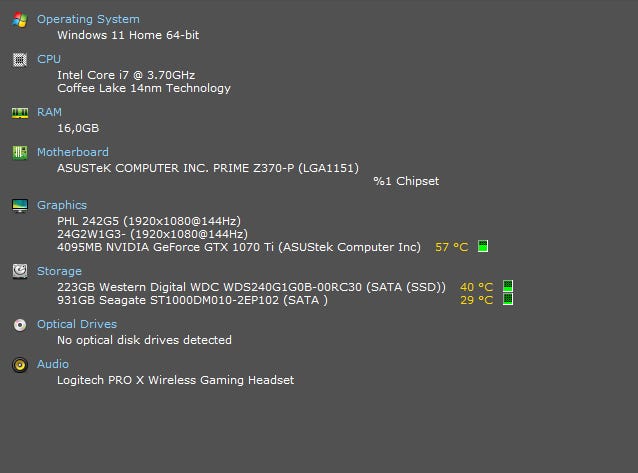Open the Audio section heading
The image size is (638, 473).
pos(53,364)
